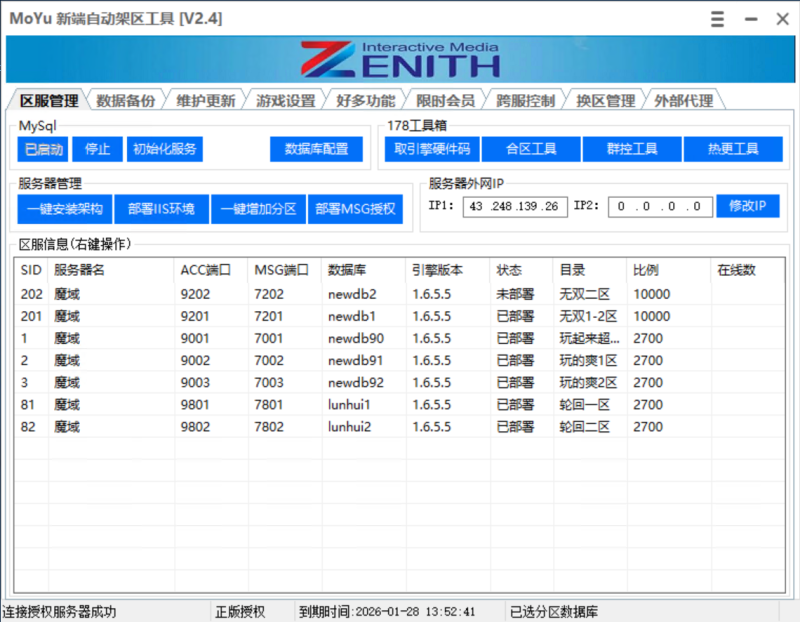The width and height of the screenshot is (800, 622).
Task: Open the 群控工具 tool
Action: coord(631,149)
